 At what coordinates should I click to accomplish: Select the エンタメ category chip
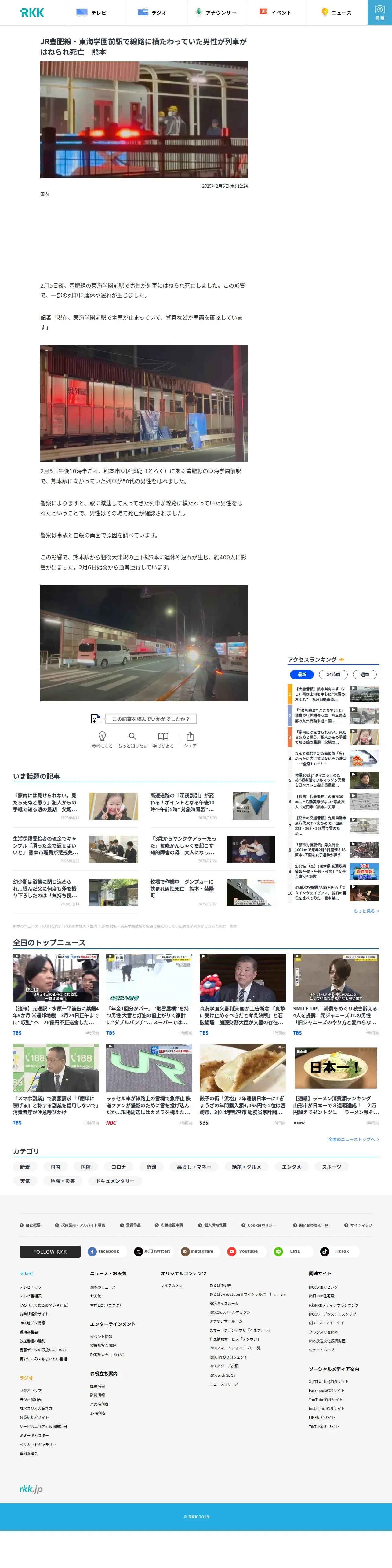[291, 1167]
